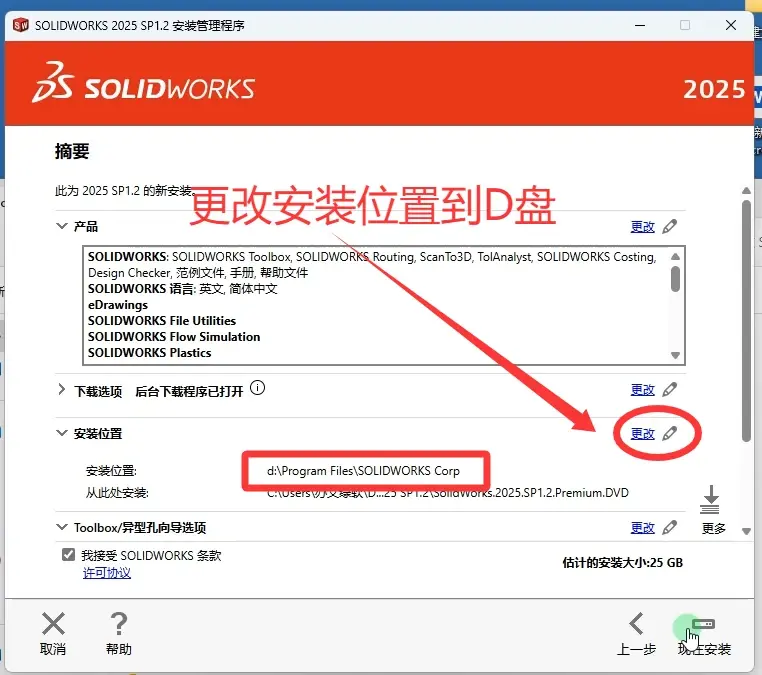The height and width of the screenshot is (675, 762).
Task: Click the main scrollbar down arrow
Action: 746,531
